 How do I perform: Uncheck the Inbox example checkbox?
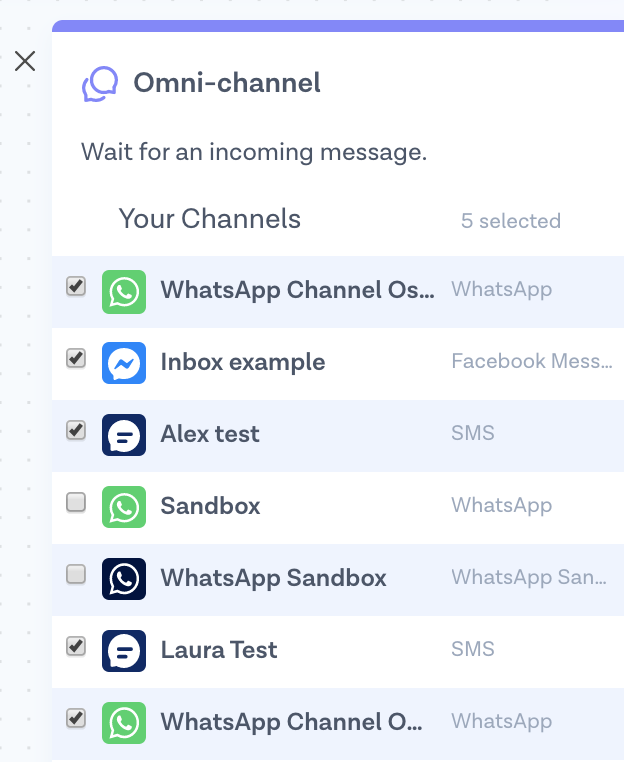76,358
